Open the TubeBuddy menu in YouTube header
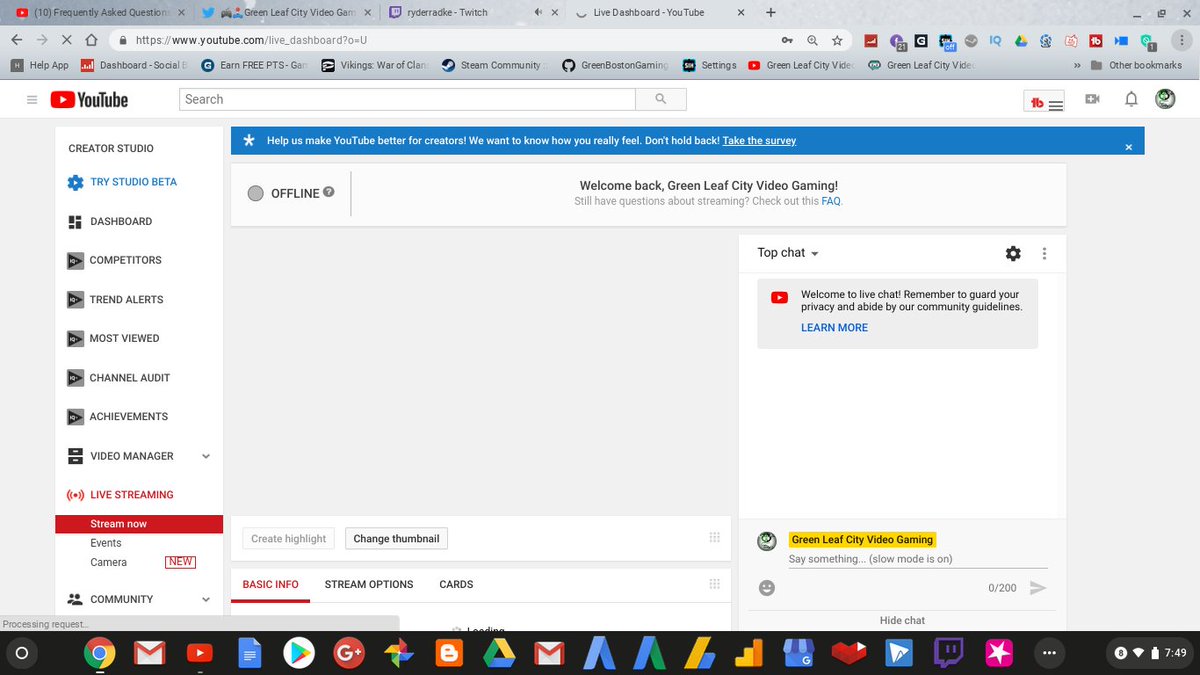 tap(1045, 101)
